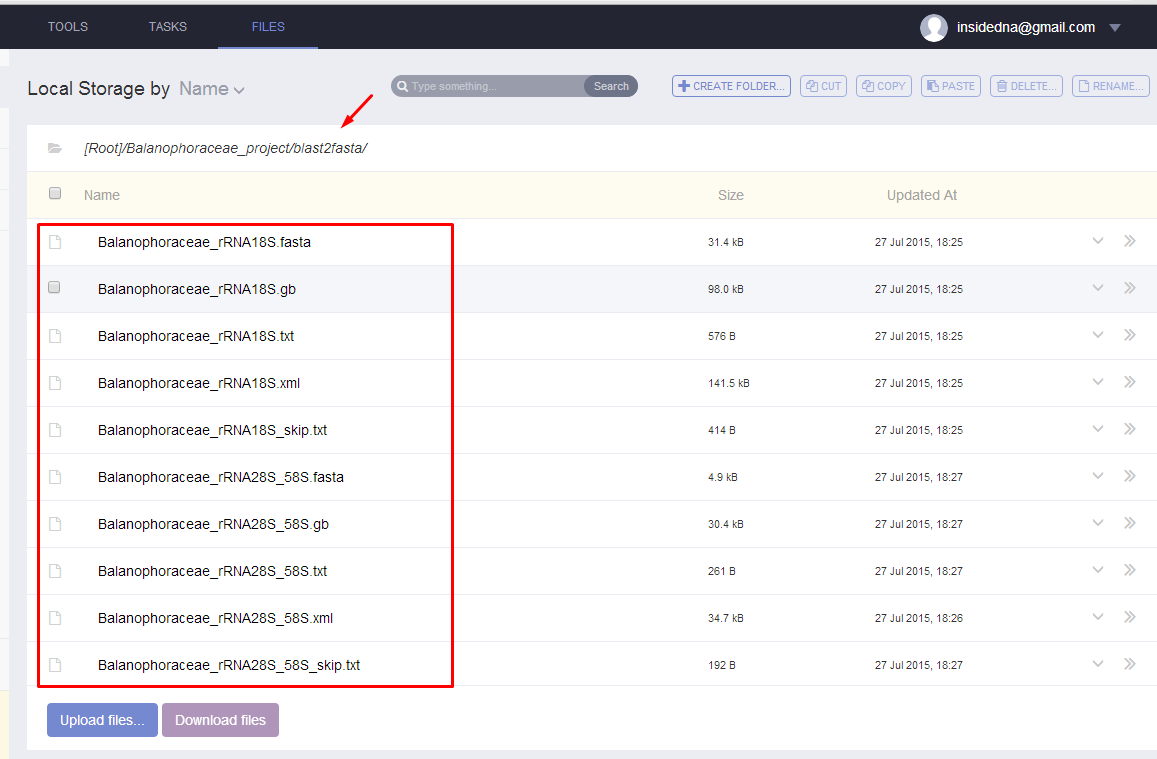Click file icon of Balanophoraceae_rRNA28S_58S.txt
1157x759 pixels.
pyautogui.click(x=55, y=571)
